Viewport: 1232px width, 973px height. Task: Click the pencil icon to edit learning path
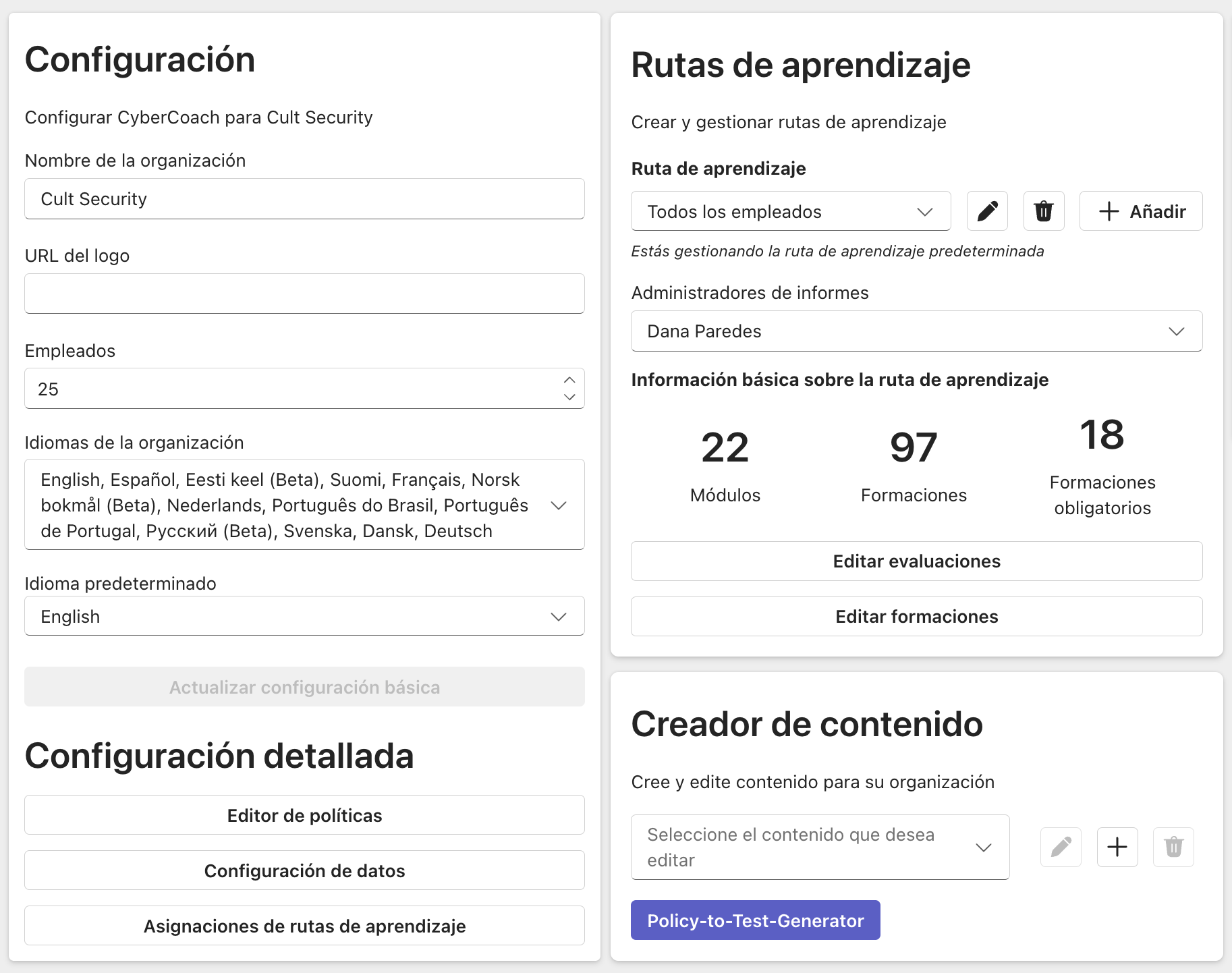point(987,211)
